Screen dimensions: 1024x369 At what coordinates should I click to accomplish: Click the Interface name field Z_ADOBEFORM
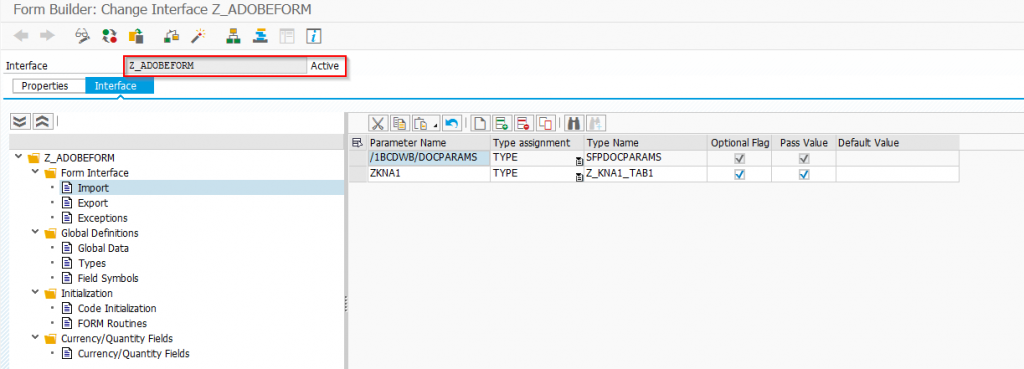coord(216,66)
